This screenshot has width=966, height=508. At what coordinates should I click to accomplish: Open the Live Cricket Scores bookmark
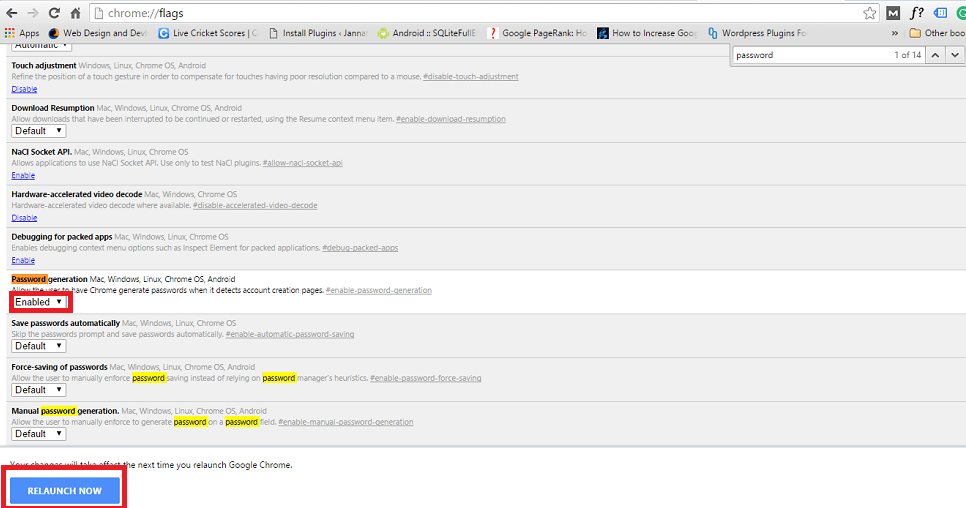coord(208,33)
